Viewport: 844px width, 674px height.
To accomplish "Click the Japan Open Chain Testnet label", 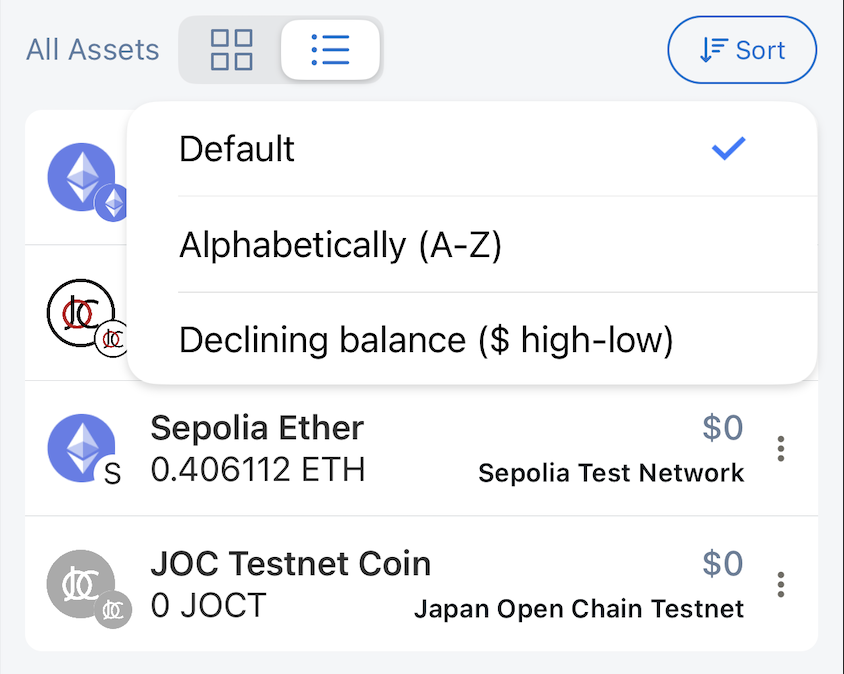I will click(579, 608).
